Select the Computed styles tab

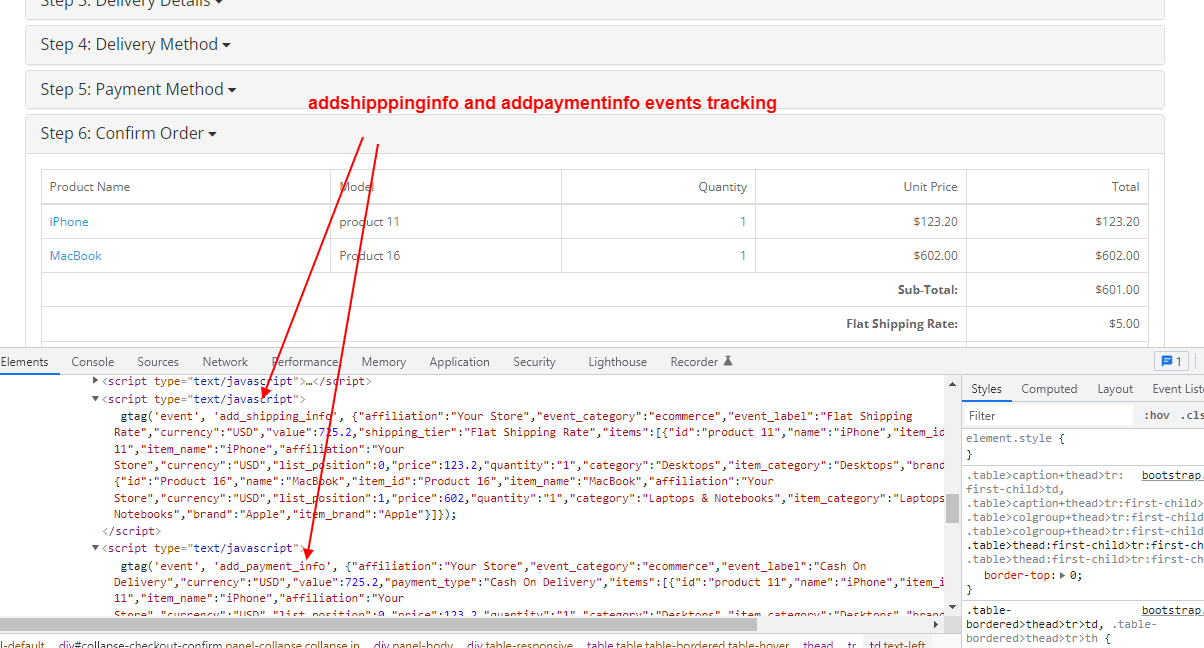point(1049,389)
